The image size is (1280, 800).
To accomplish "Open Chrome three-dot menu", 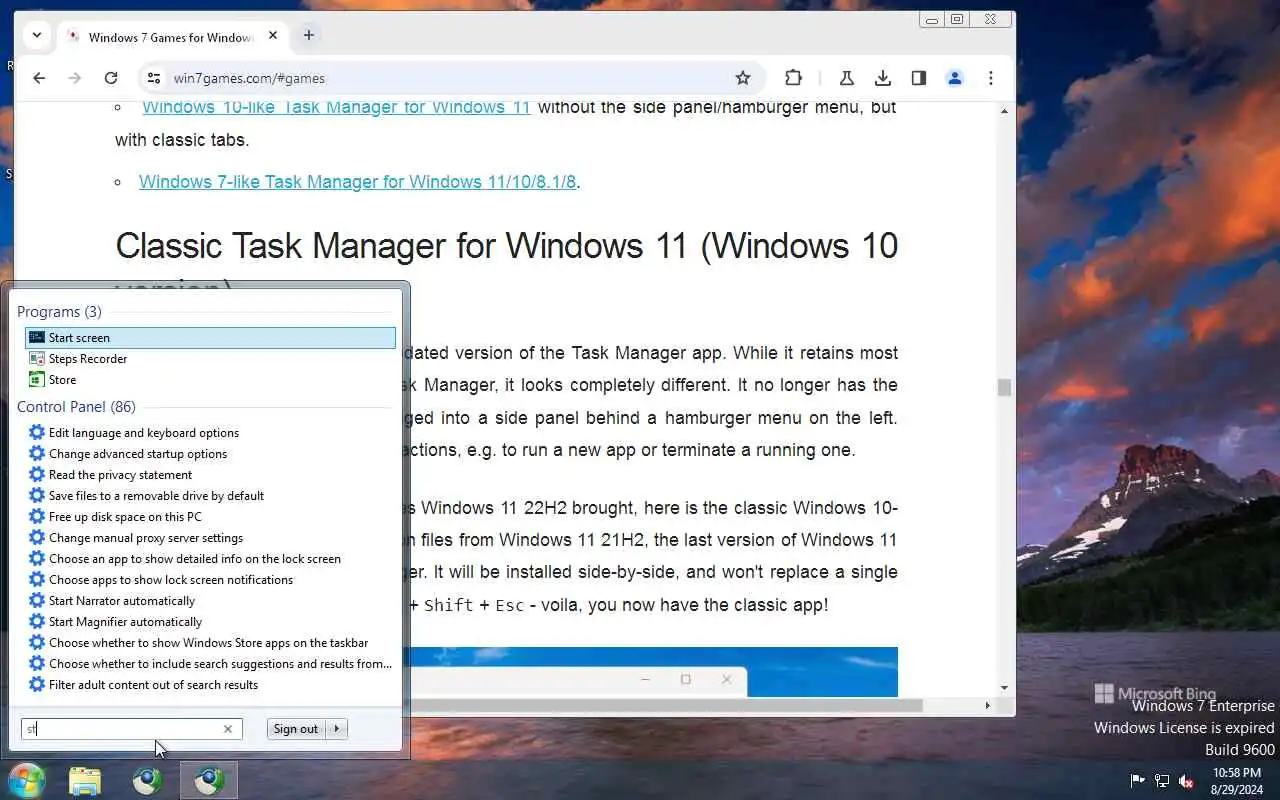I will [x=990, y=78].
